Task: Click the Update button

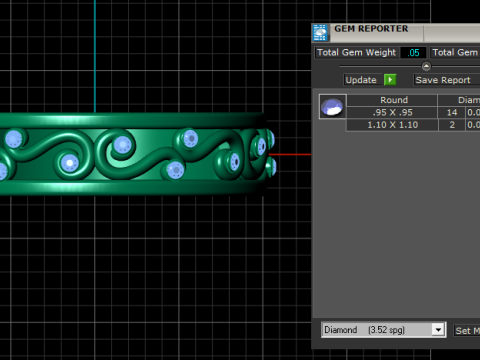Action: pyautogui.click(x=362, y=80)
